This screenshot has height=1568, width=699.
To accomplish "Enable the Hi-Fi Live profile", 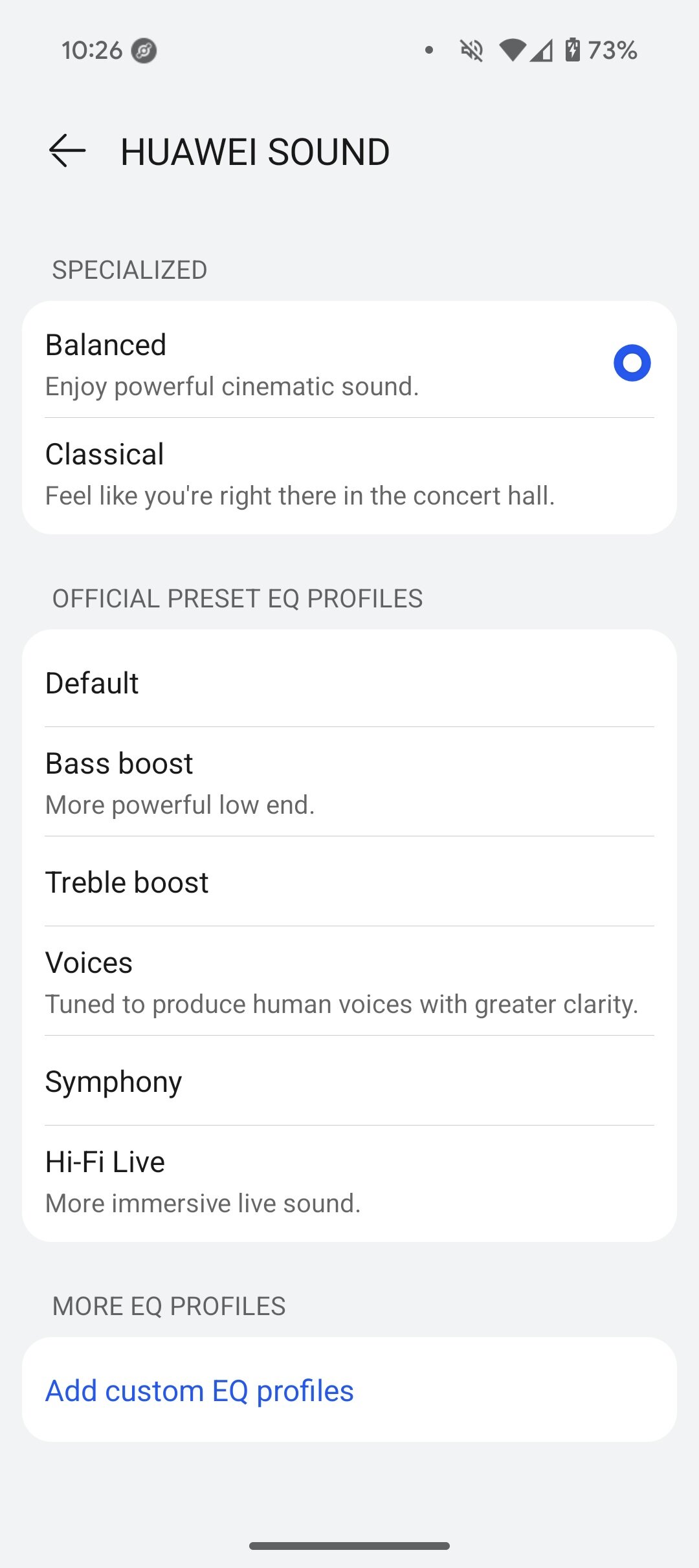I will coord(349,1181).
